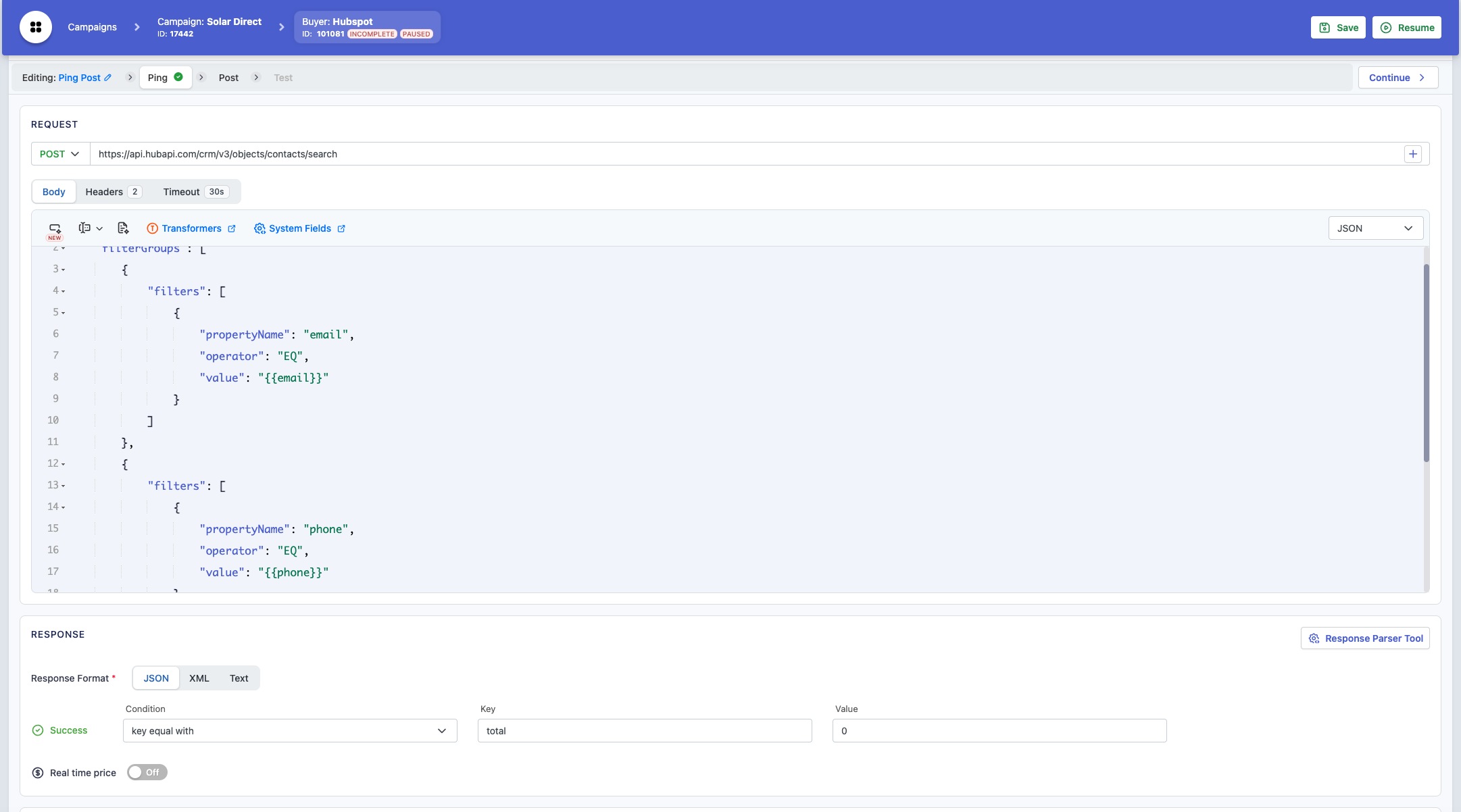Click the Key input field containing total
Screen dimensions: 1461x812
[x=644, y=731]
